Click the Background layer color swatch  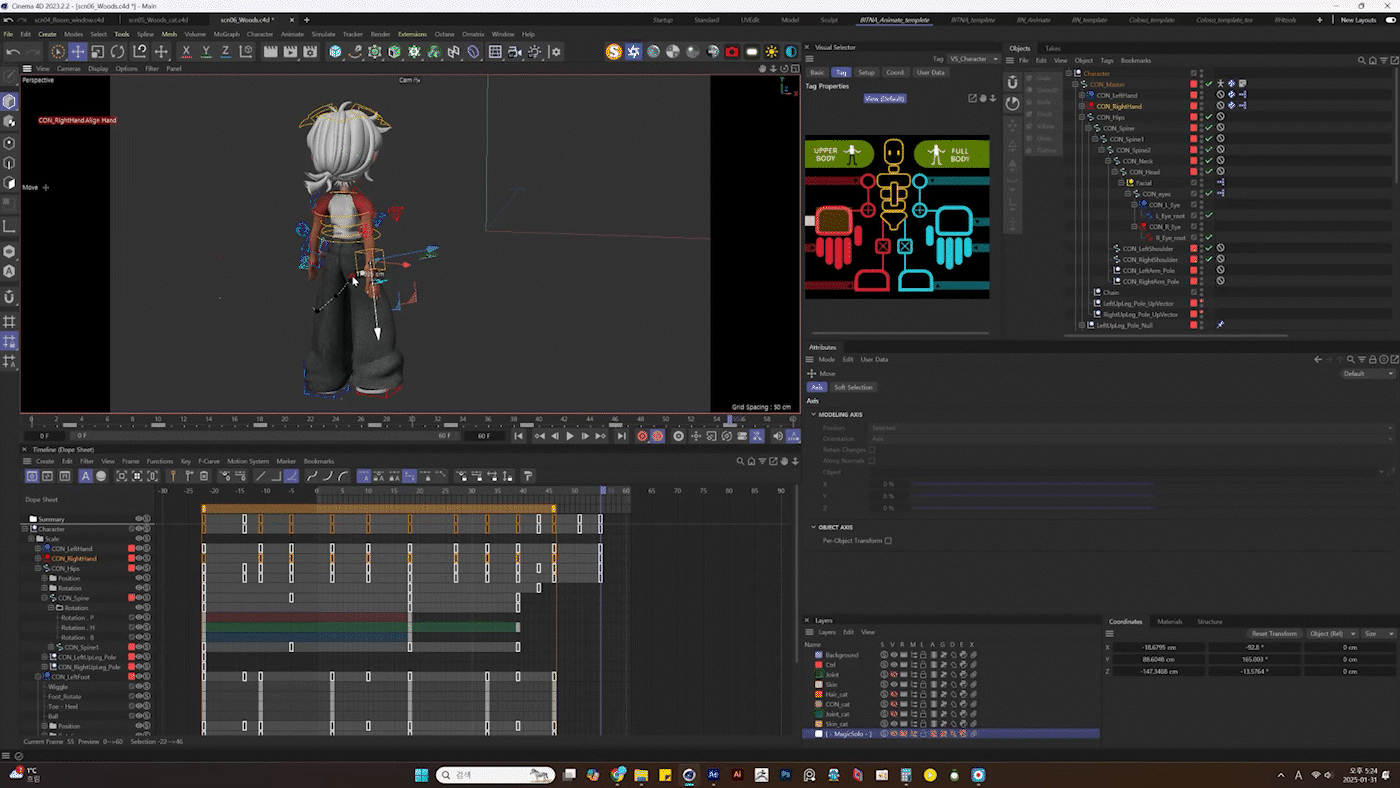pos(818,655)
